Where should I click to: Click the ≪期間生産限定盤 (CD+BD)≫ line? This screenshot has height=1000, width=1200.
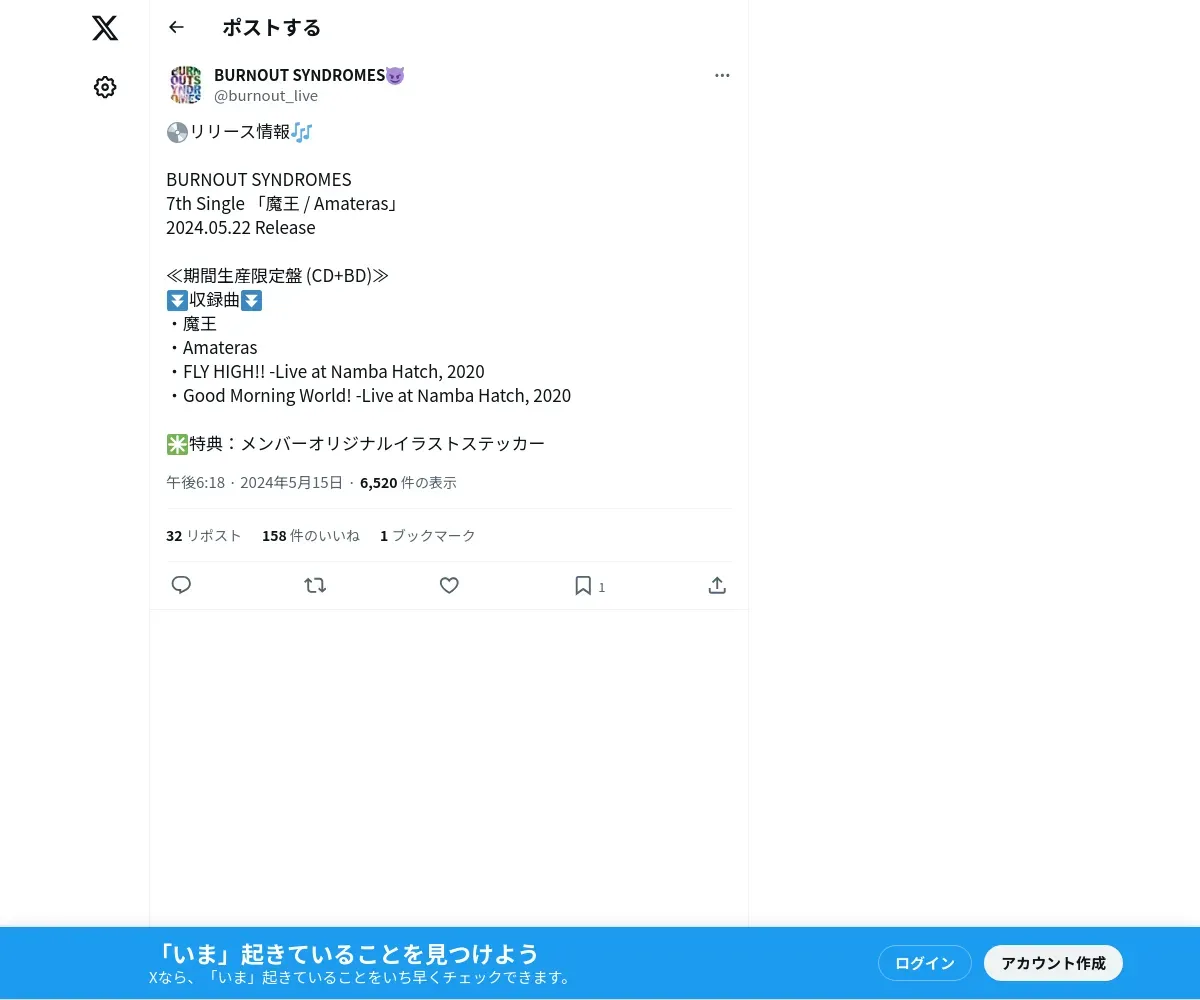(x=277, y=275)
